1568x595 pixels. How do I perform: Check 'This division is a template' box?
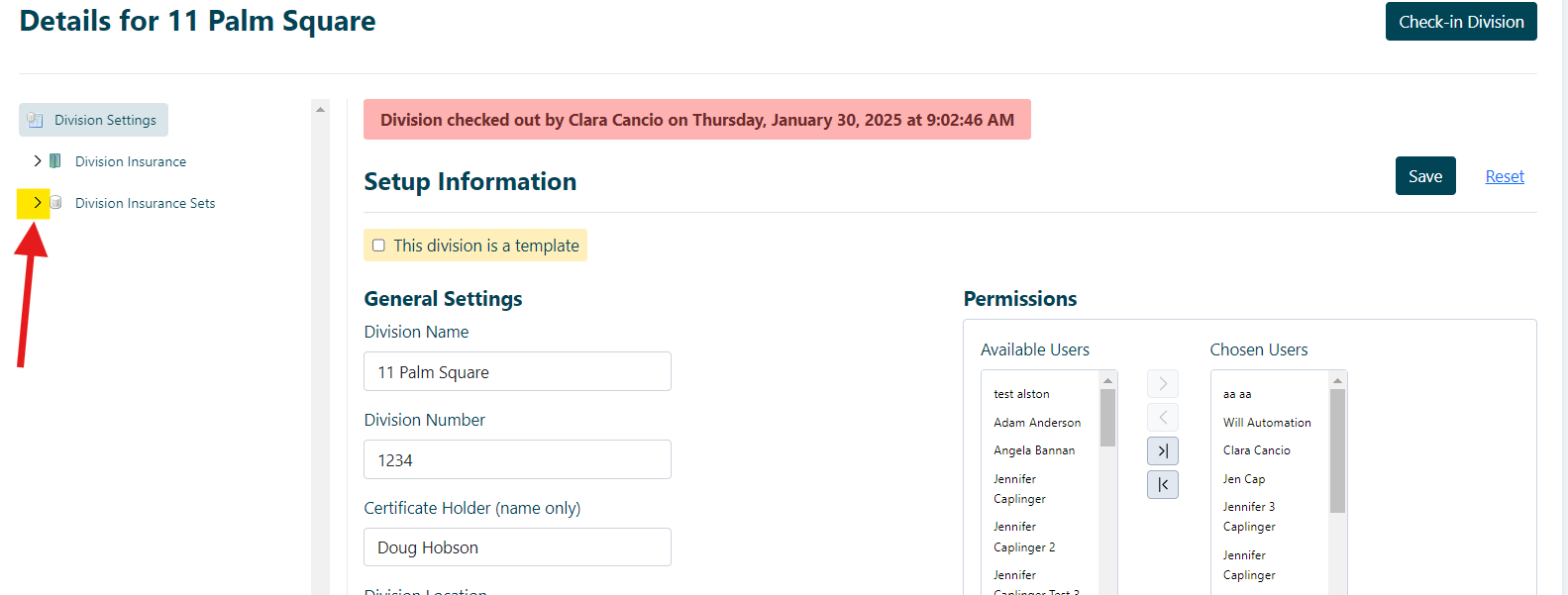378,246
